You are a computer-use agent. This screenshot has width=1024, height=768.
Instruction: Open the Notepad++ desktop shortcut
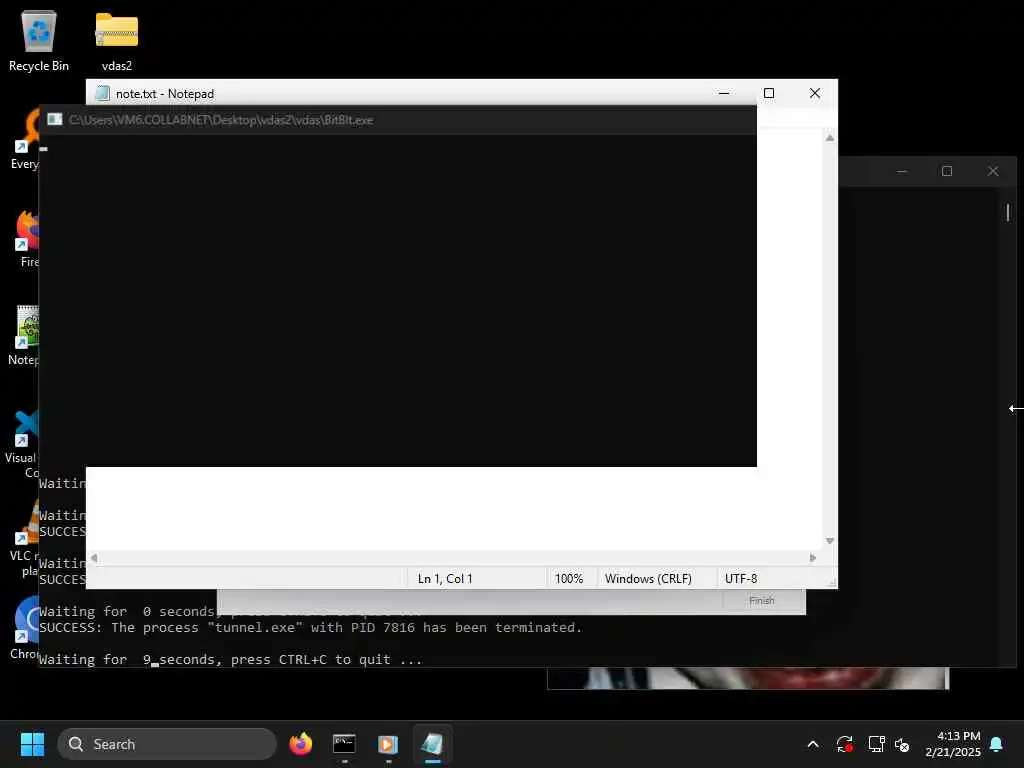tap(24, 335)
